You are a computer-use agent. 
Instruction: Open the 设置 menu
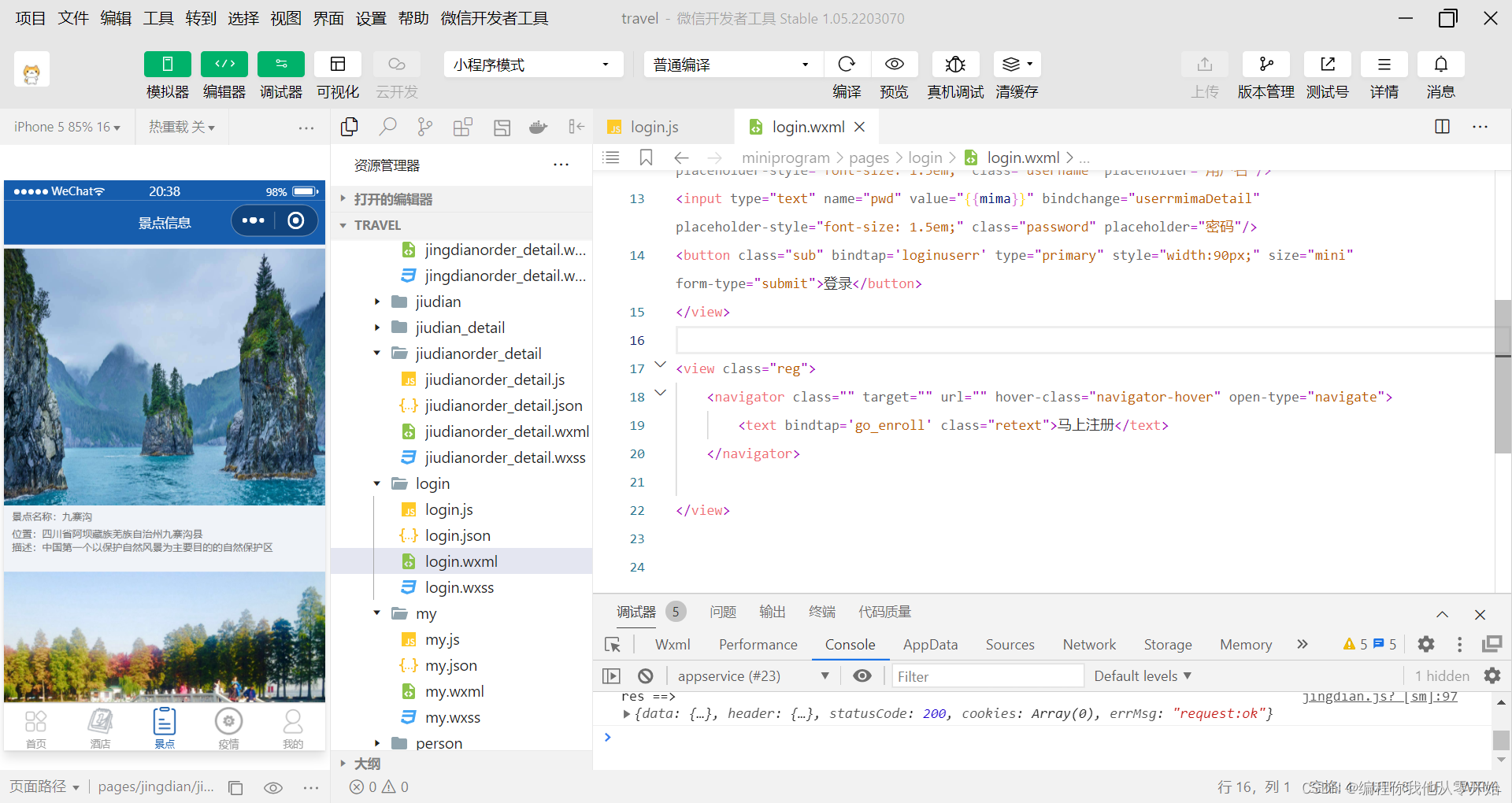(371, 18)
